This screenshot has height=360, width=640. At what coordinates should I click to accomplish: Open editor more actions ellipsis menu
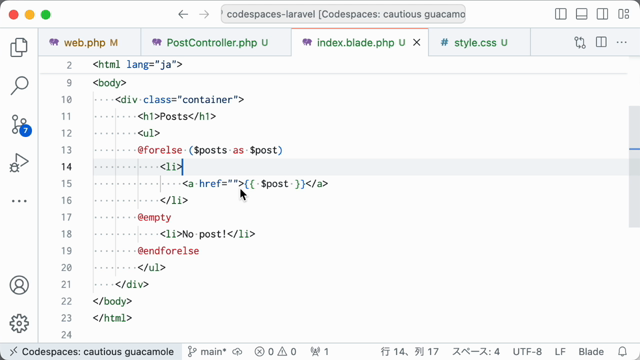(621, 42)
